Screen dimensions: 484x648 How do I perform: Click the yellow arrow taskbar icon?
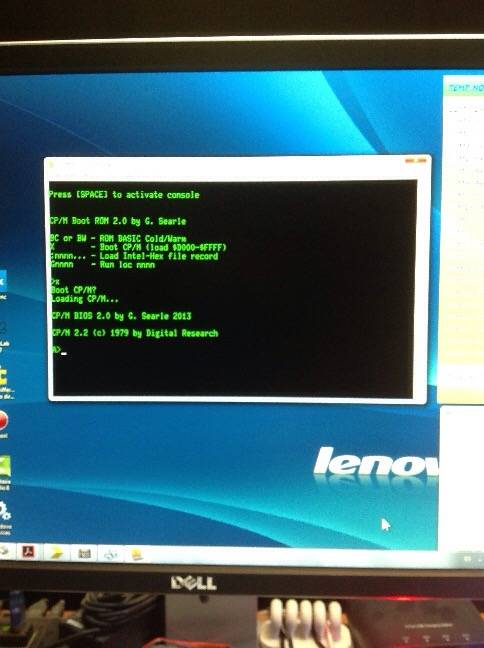click(56, 553)
